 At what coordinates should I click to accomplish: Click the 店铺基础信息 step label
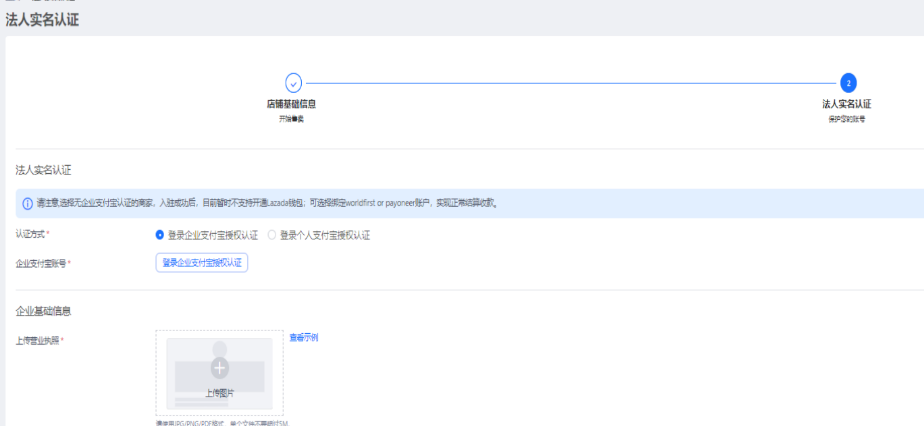click(x=291, y=104)
